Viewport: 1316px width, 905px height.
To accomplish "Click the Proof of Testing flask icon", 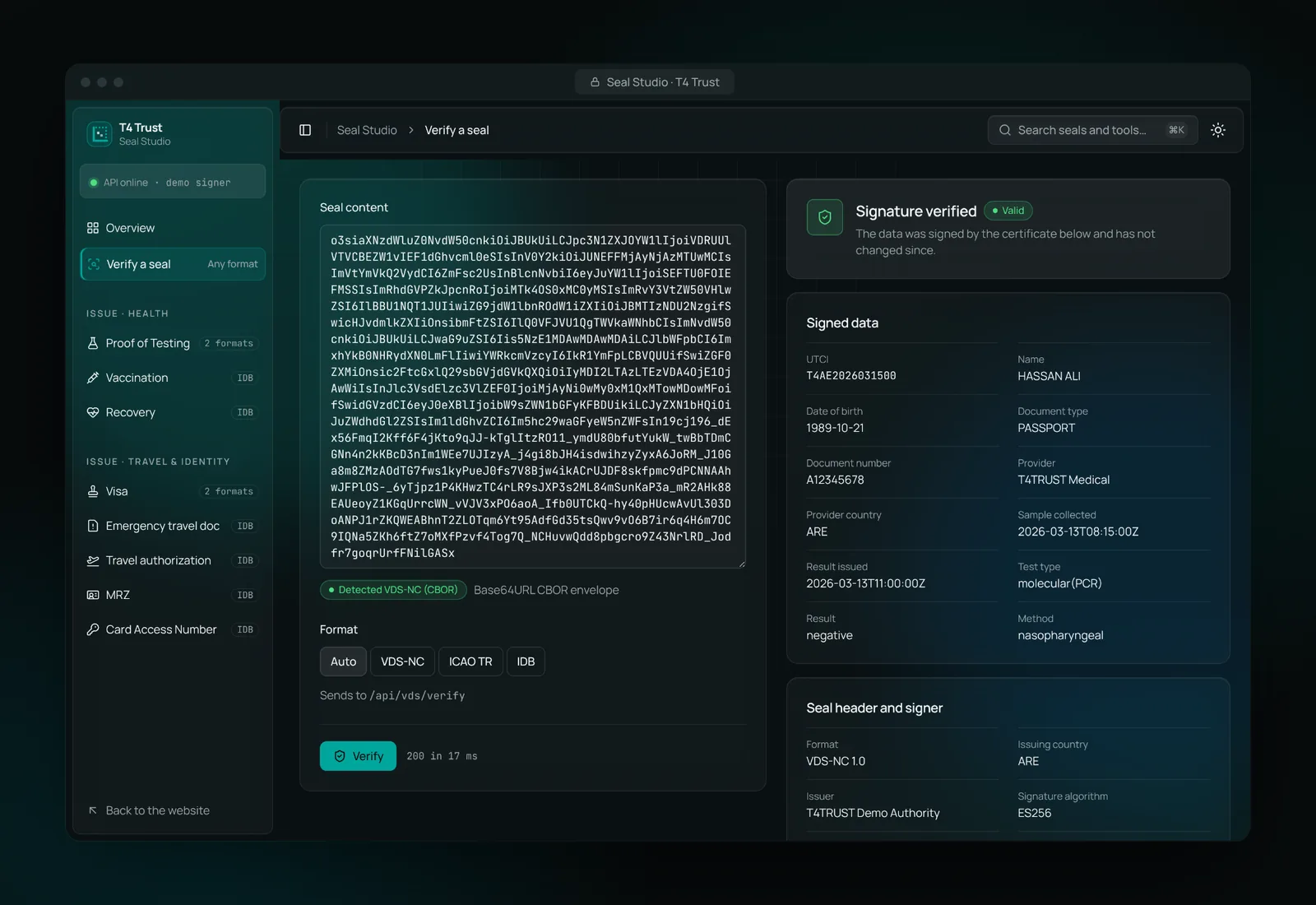I will (x=93, y=343).
